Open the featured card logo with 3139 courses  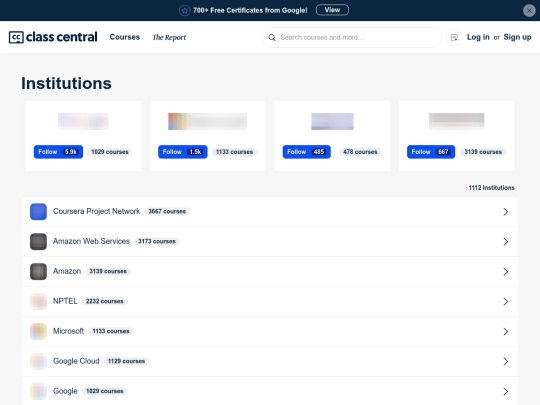click(x=456, y=121)
